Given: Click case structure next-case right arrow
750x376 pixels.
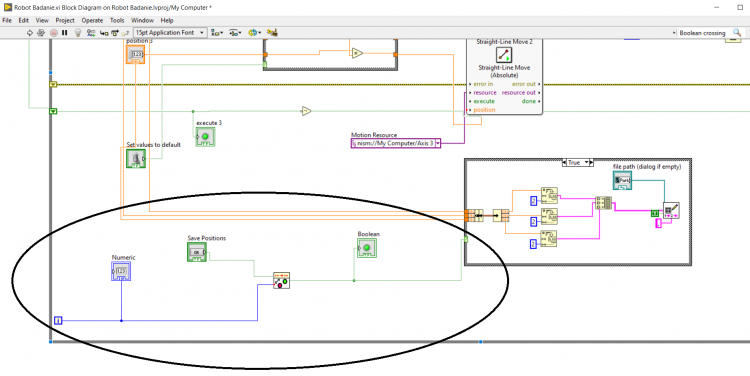Looking at the screenshot, I should [591, 163].
